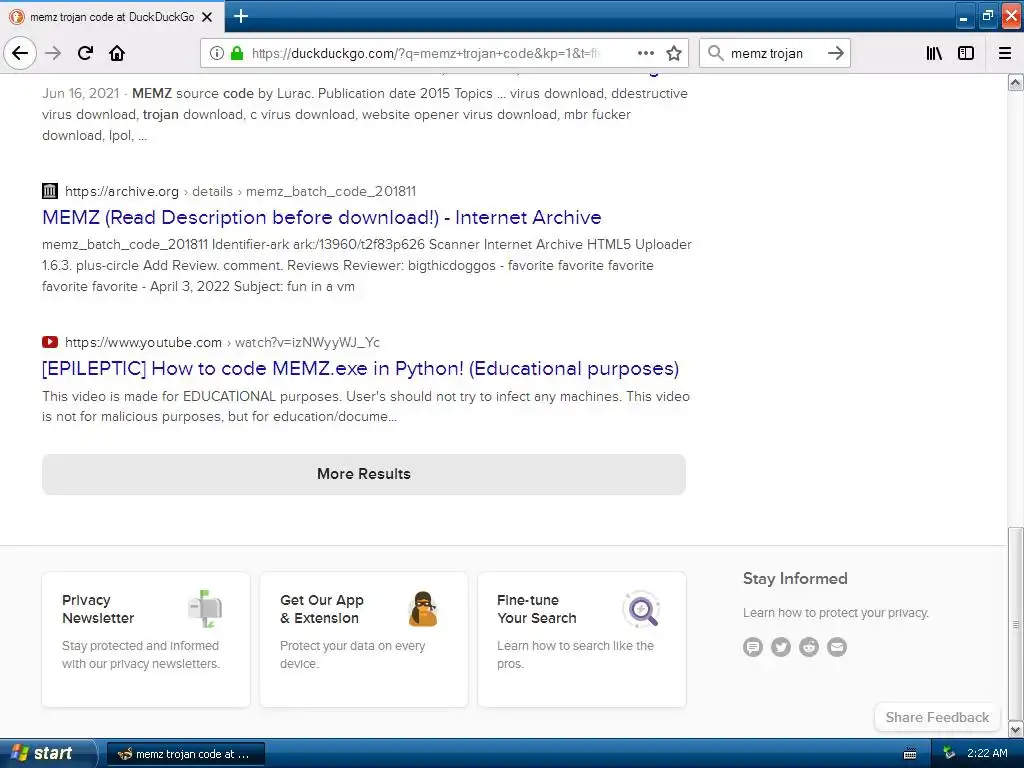Click Share Feedback button
The image size is (1024, 768).
[x=937, y=718]
